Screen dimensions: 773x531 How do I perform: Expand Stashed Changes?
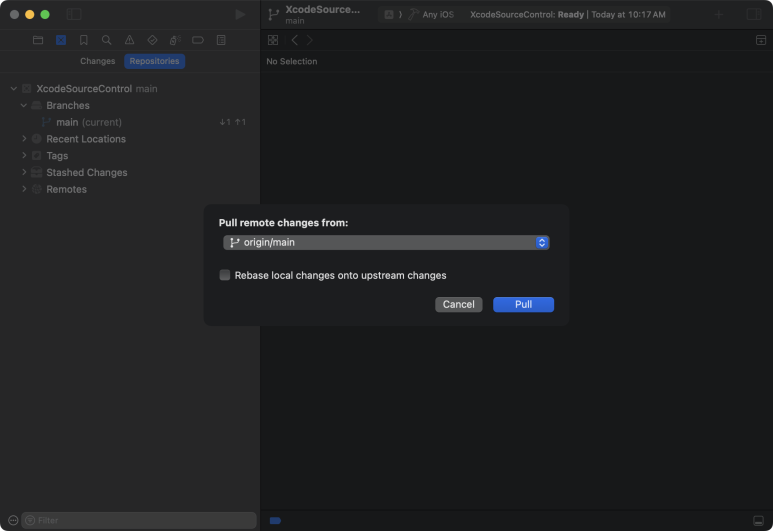click(24, 173)
